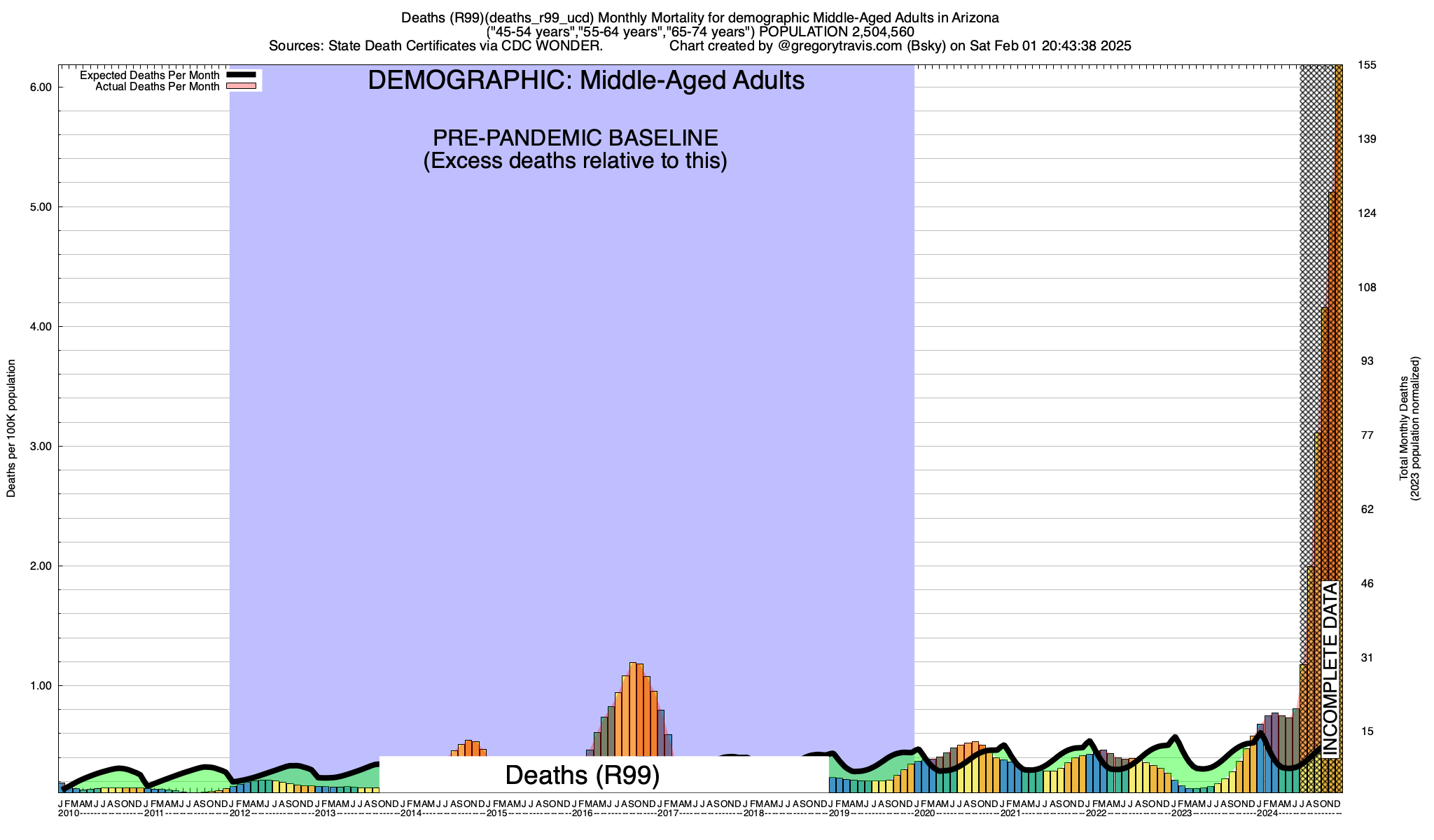The width and height of the screenshot is (1434, 840).
Task: Click the 124 right axis value
Action: [x=1367, y=213]
